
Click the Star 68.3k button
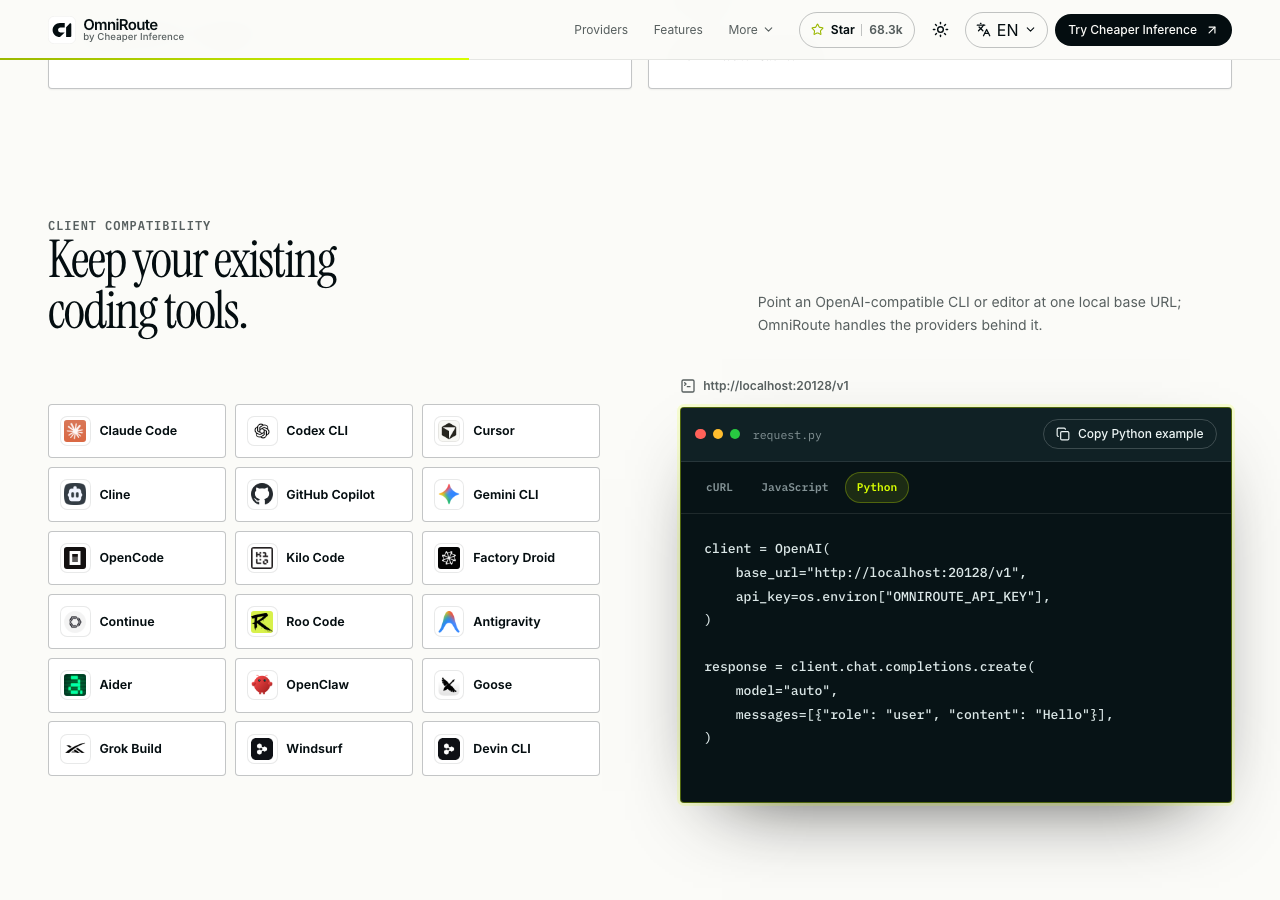(x=857, y=30)
